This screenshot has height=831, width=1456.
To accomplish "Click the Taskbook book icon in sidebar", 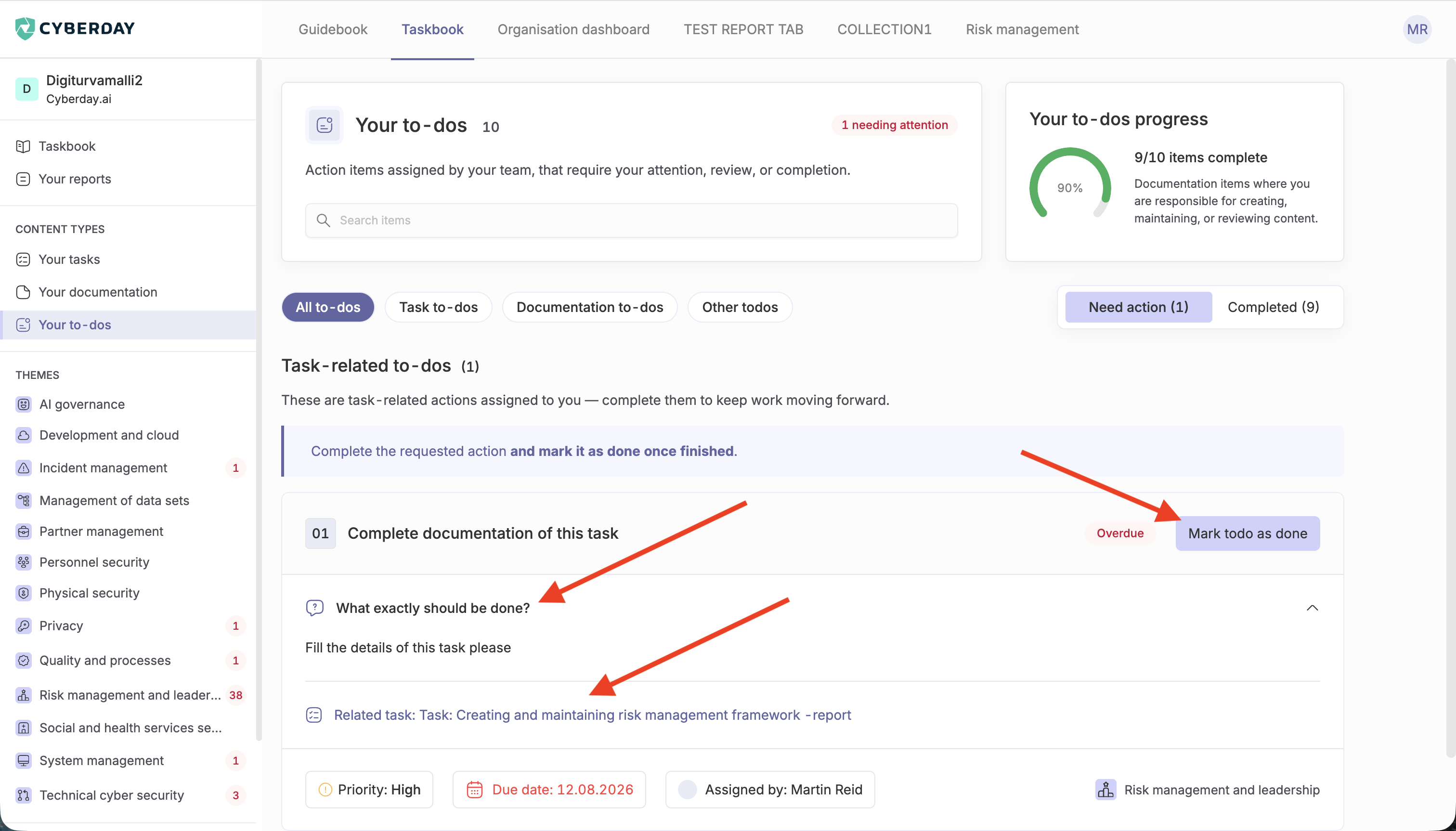I will tap(23, 147).
